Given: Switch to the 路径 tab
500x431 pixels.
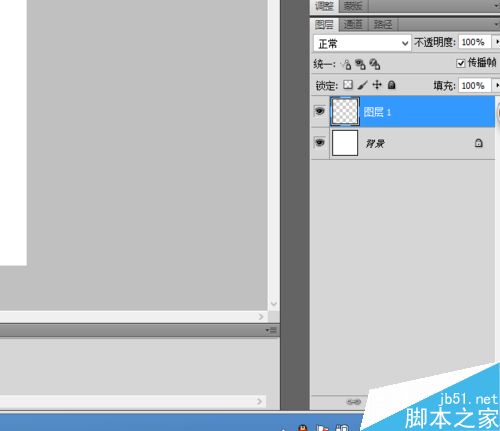Looking at the screenshot, I should point(383,25).
